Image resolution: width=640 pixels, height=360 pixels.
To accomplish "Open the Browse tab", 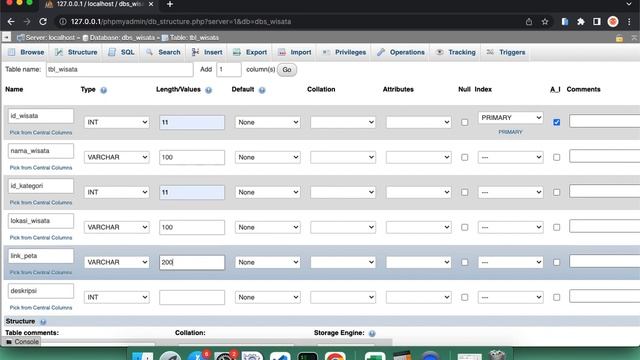I will pyautogui.click(x=27, y=52).
